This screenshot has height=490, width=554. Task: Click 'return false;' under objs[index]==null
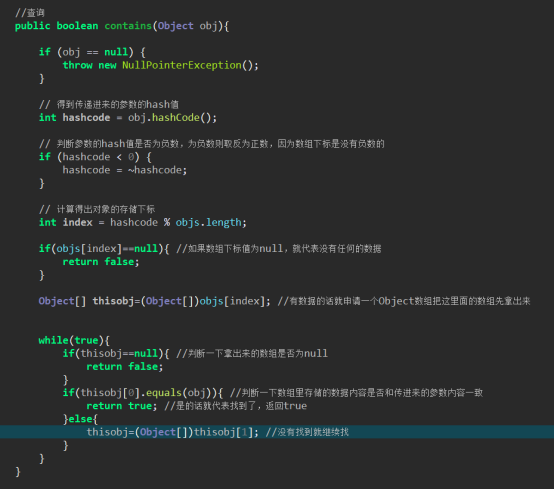coord(101,261)
